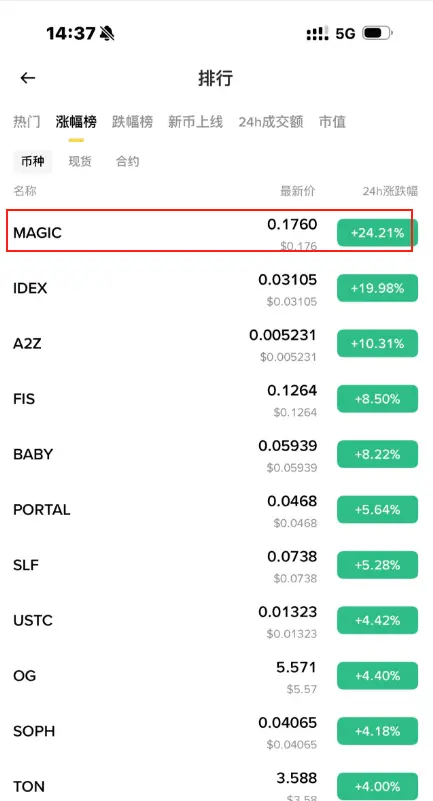Sort by 最新价 column header

(298, 192)
